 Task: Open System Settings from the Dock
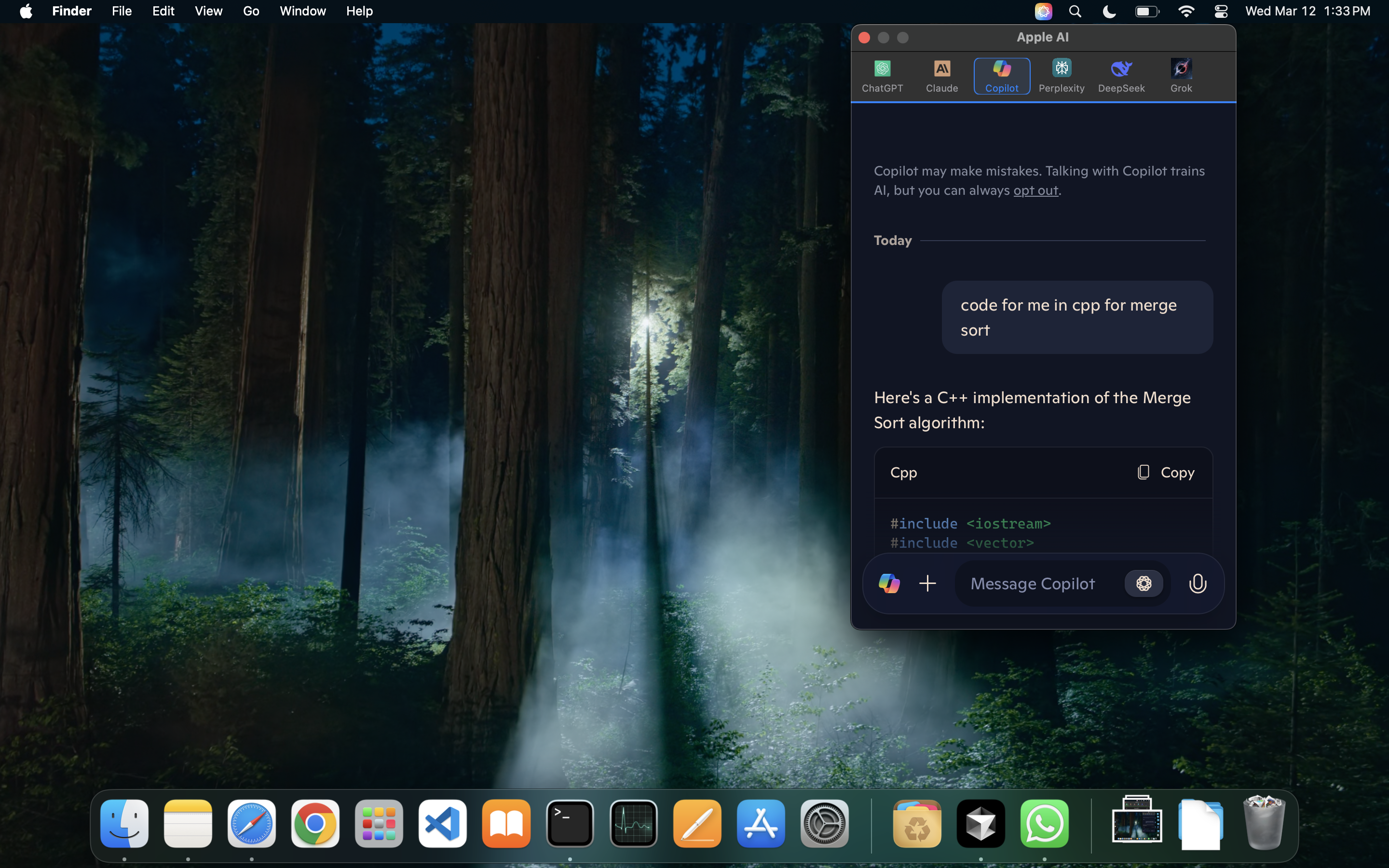click(825, 823)
